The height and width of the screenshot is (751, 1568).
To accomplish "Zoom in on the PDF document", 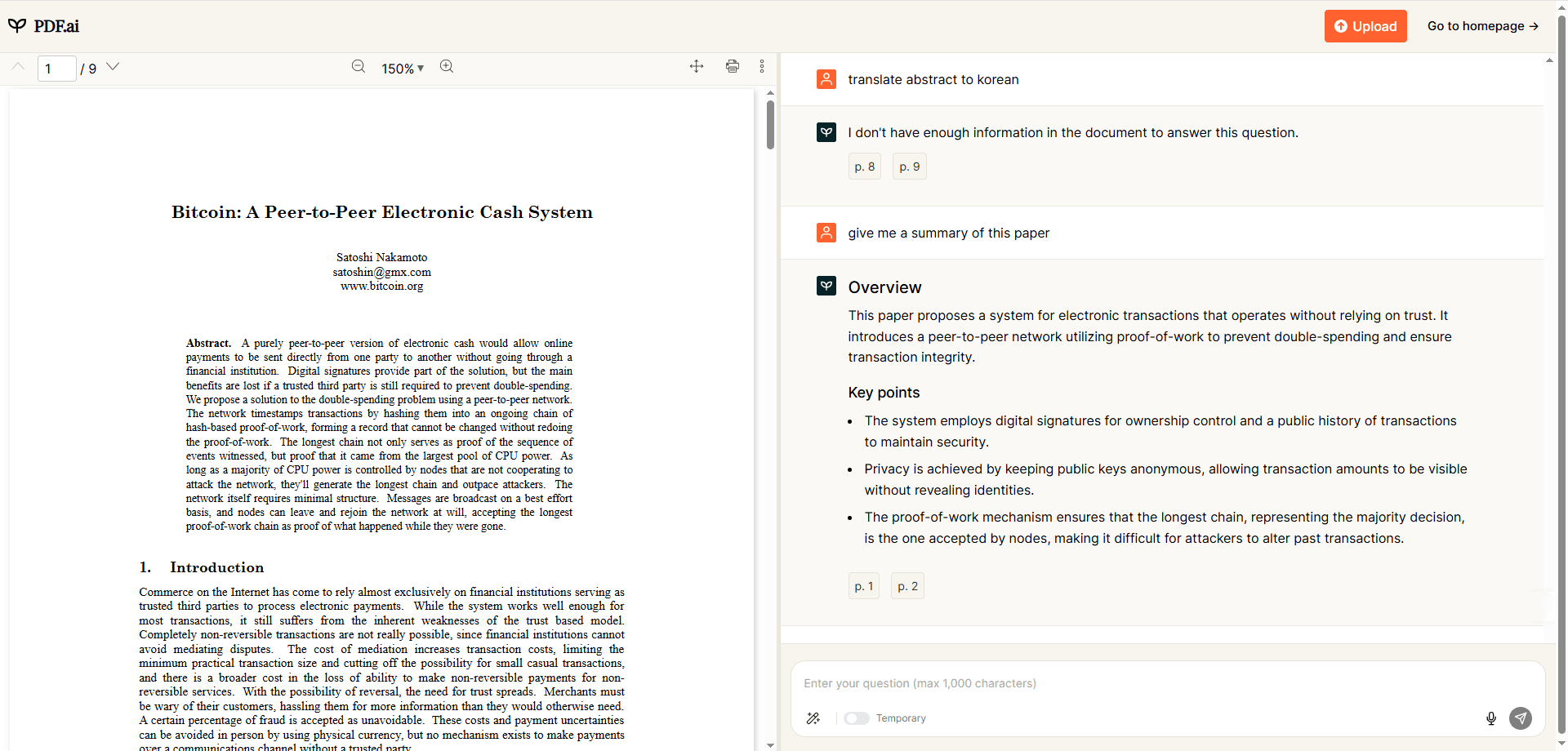I will 447,67.
